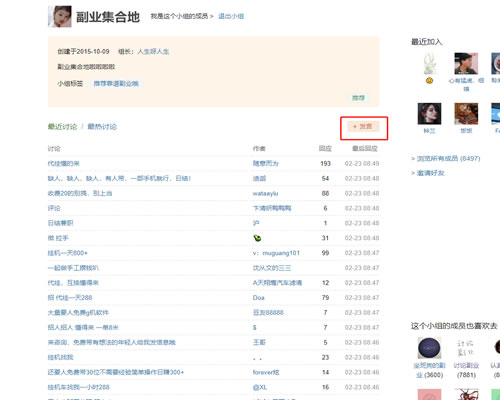Open 浏览所有成员 (8497) link
The width and height of the screenshot is (500, 400).
[x=448, y=159]
